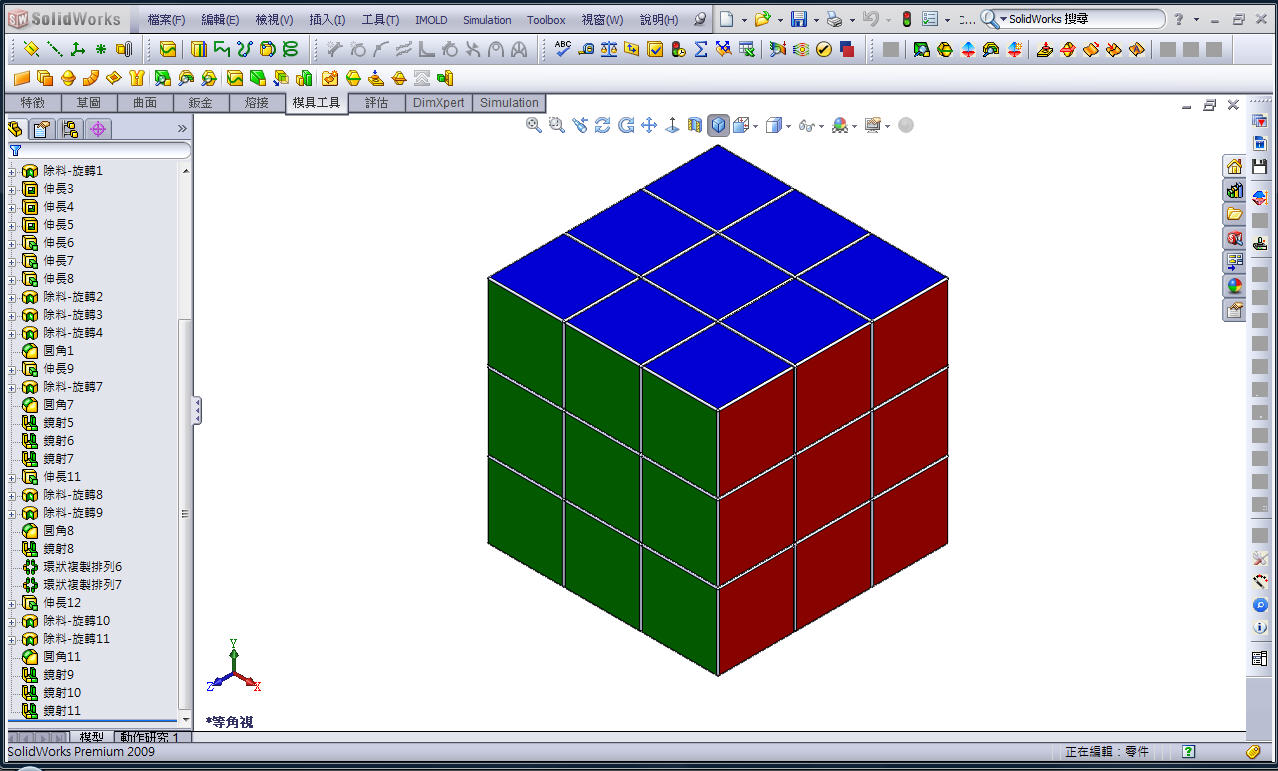Click the ConfigurationManager tab icon
Image resolution: width=1278 pixels, height=771 pixels.
pos(69,128)
